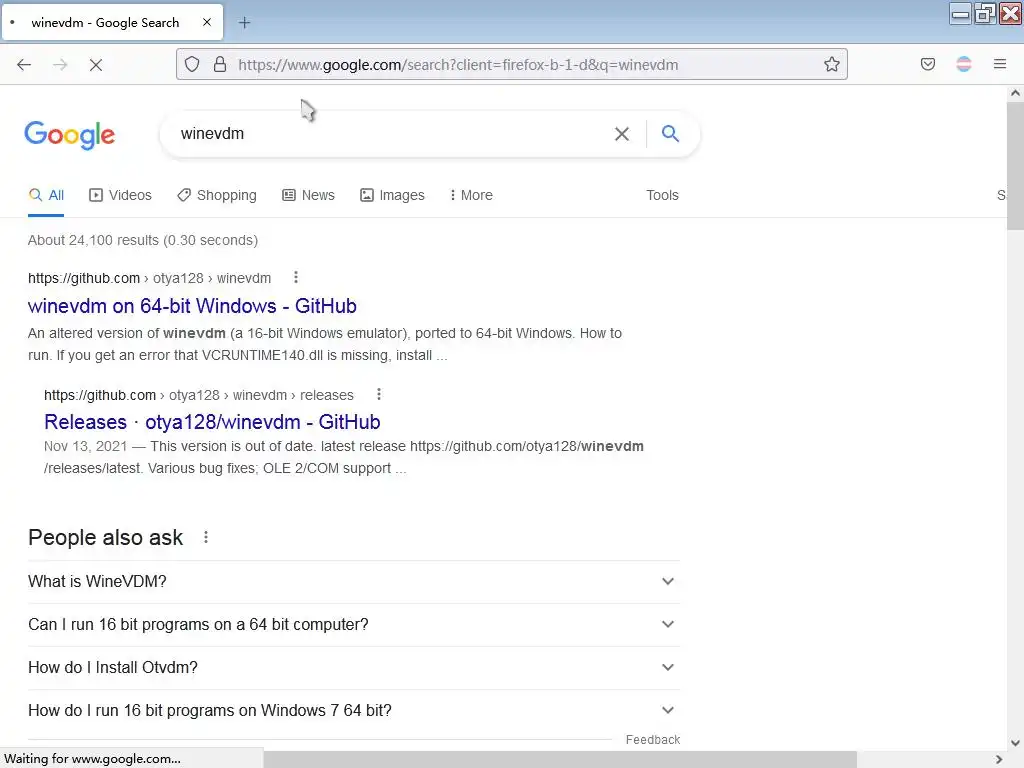The image size is (1024, 768).
Task: Expand How do I Install Otvdm question
Action: click(354, 667)
